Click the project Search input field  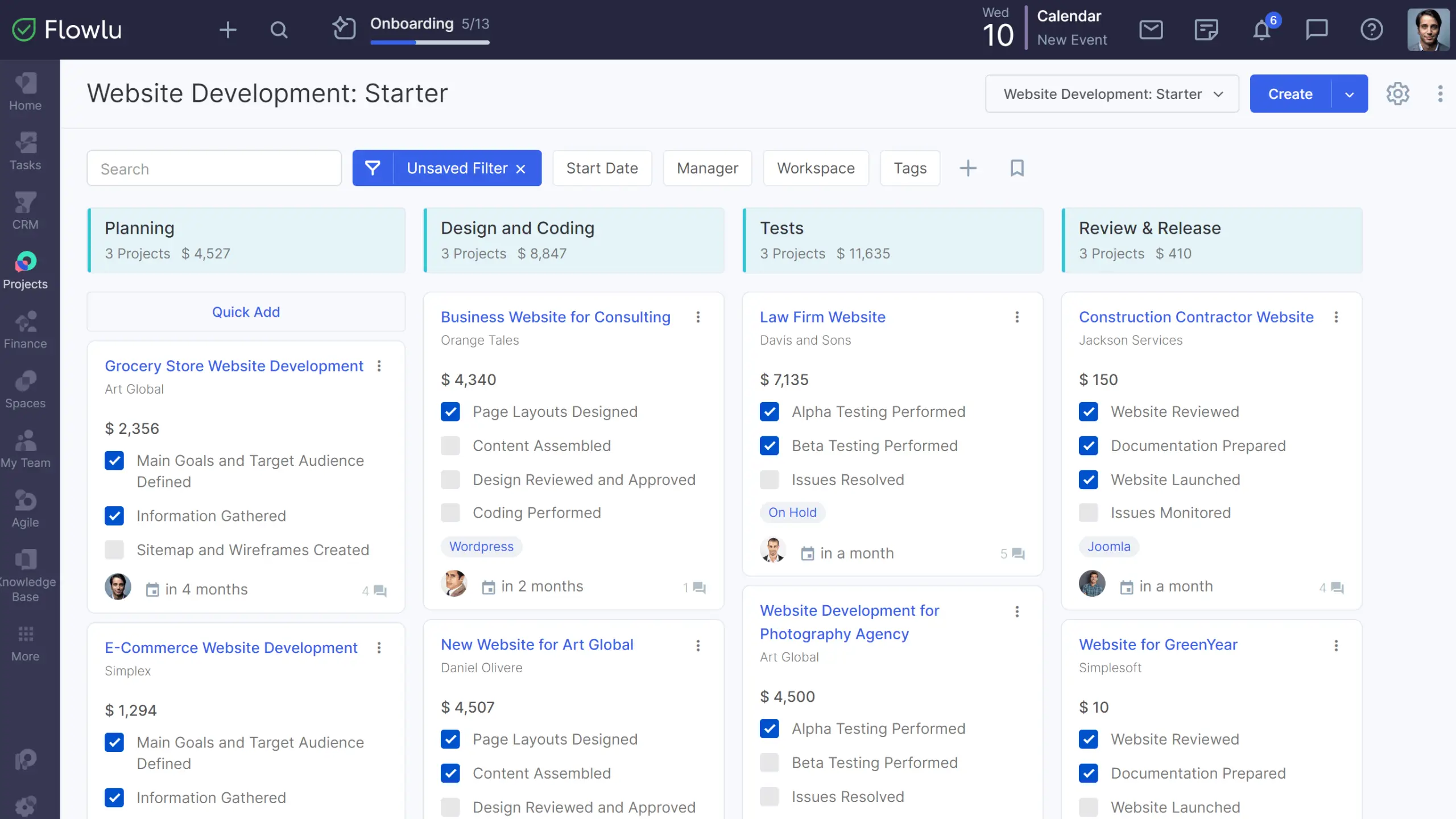(x=214, y=169)
